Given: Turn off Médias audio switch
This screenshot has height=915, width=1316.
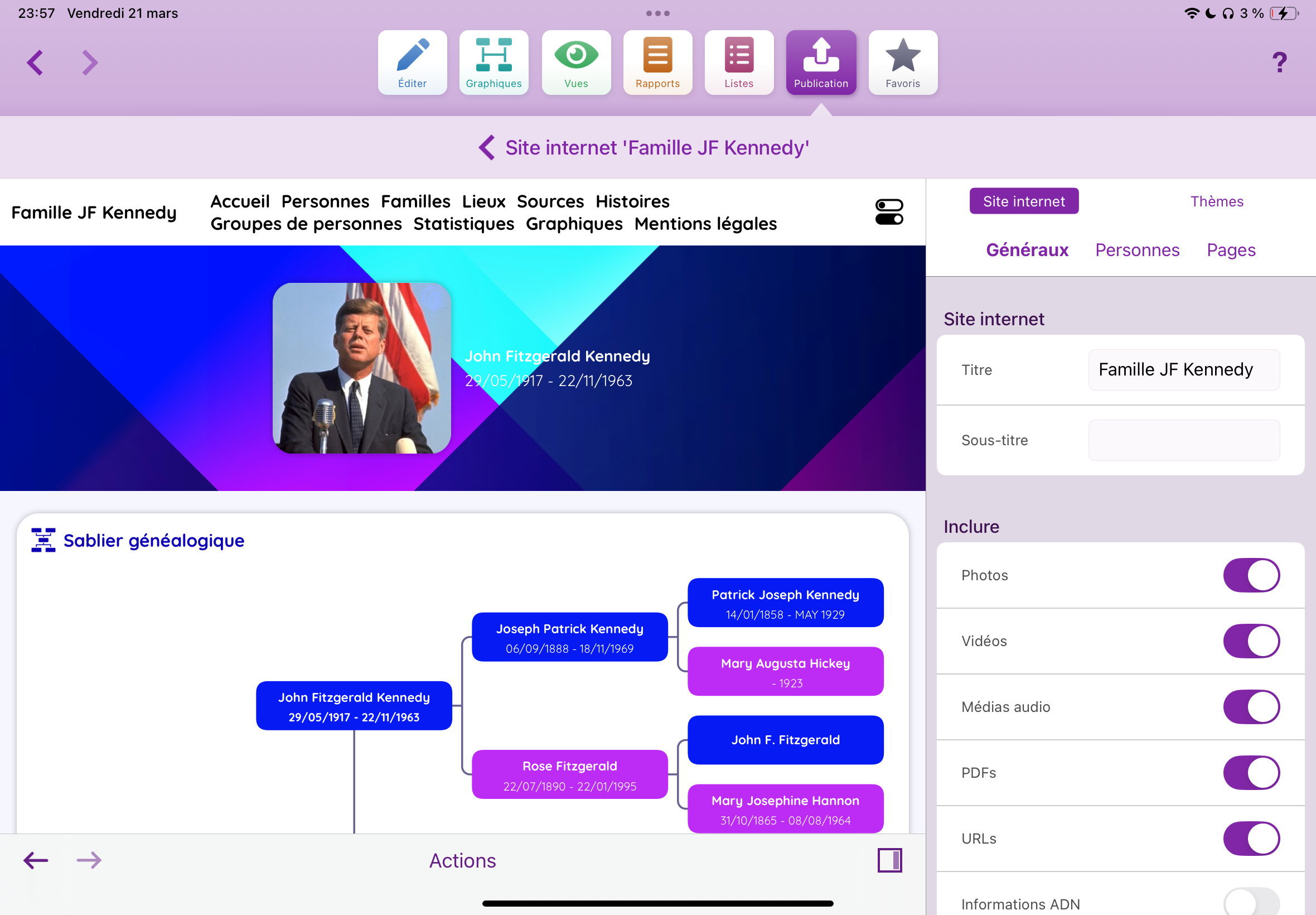Looking at the screenshot, I should click(x=1251, y=707).
